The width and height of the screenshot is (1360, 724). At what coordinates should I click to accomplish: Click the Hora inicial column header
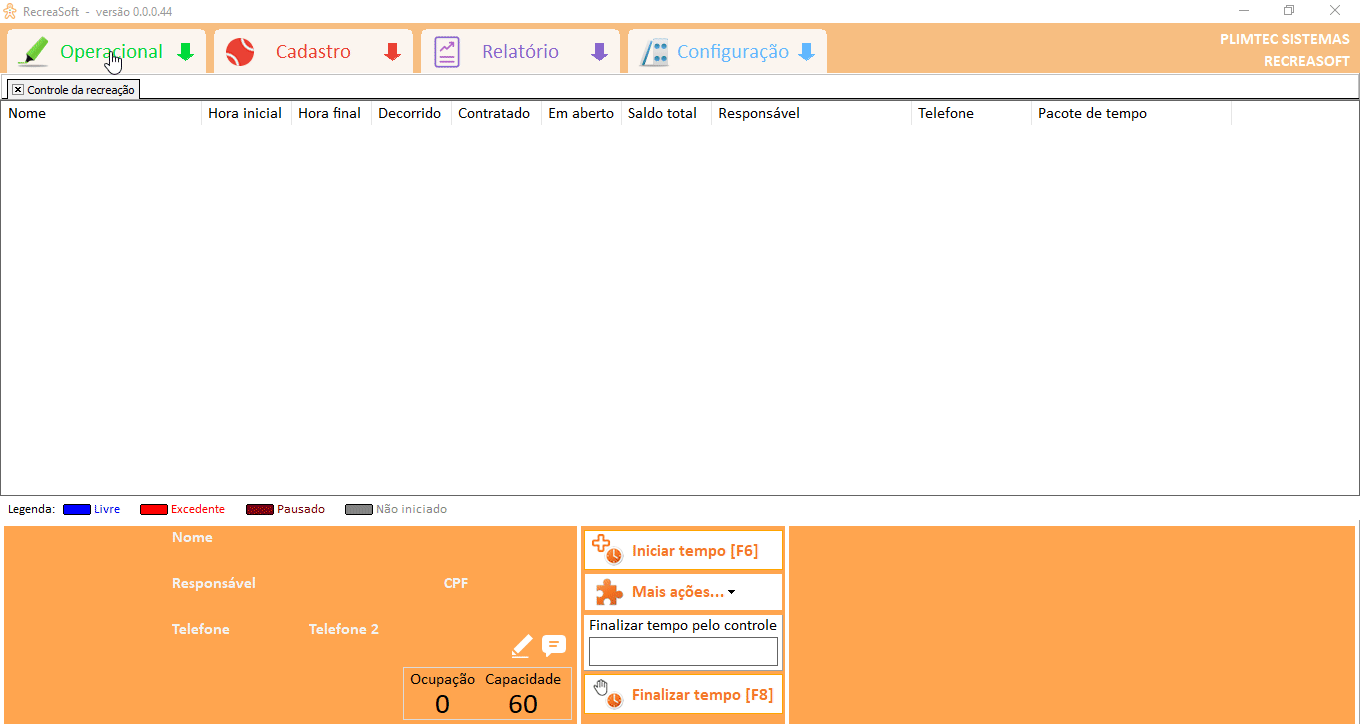(x=247, y=113)
